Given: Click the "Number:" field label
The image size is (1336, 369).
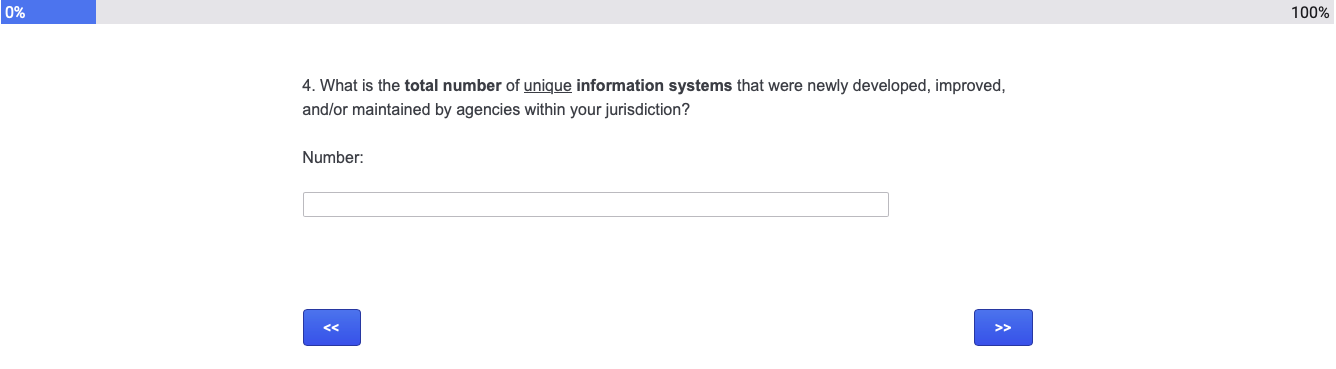Looking at the screenshot, I should pos(333,157).
